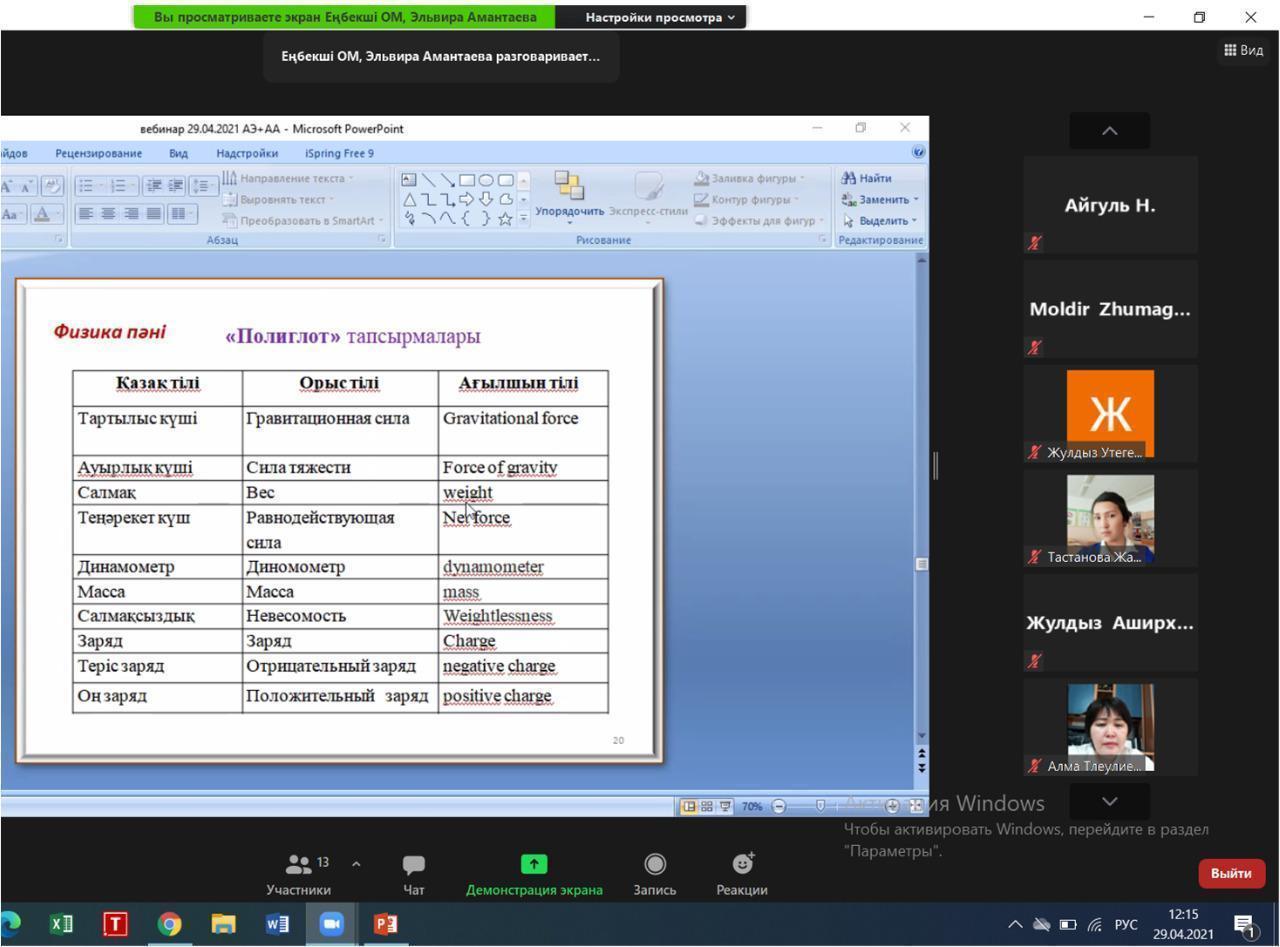Expand the caret next to Participants
This screenshot has height=947, width=1280.
(356, 863)
